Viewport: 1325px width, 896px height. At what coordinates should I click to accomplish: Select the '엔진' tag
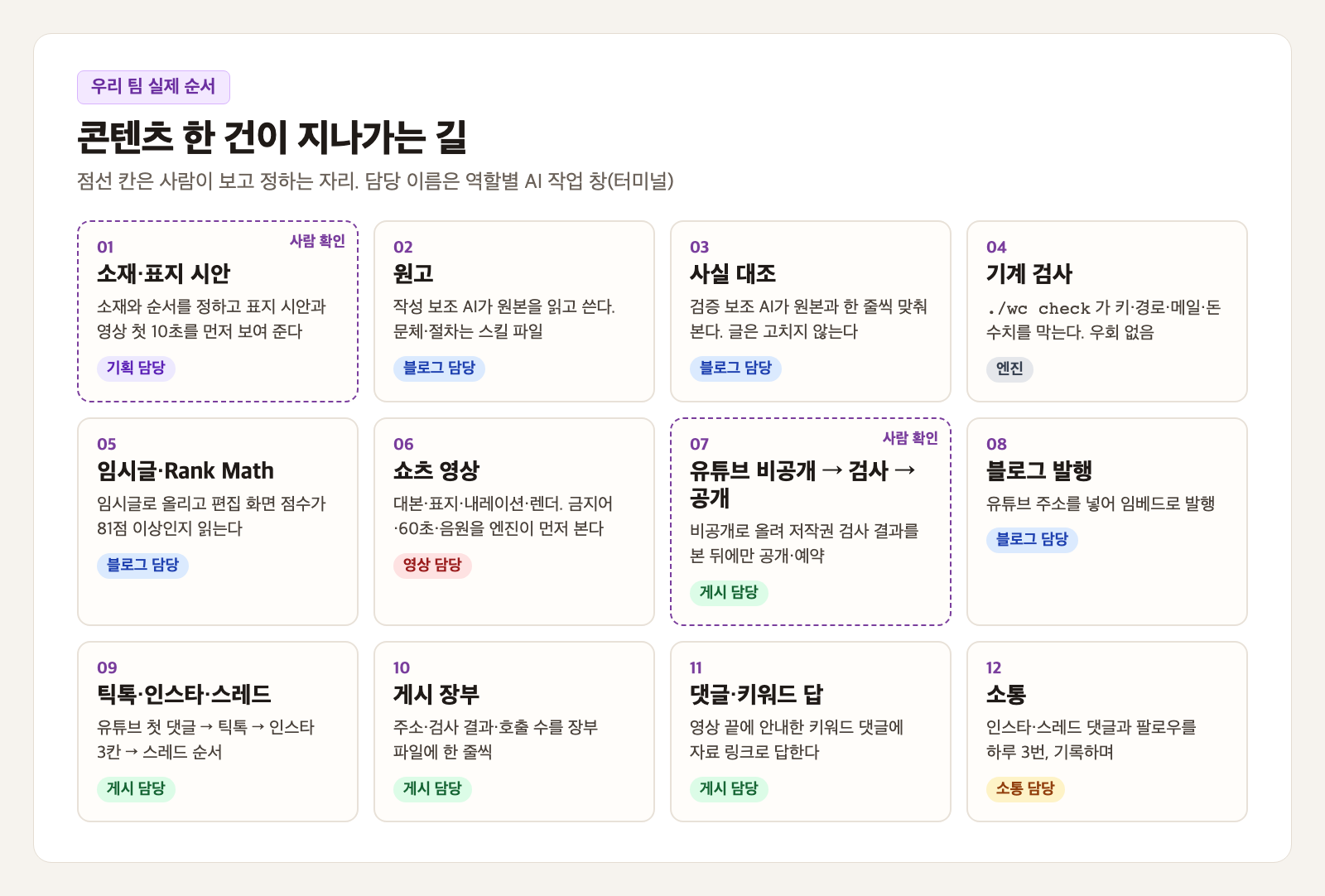tap(1009, 369)
